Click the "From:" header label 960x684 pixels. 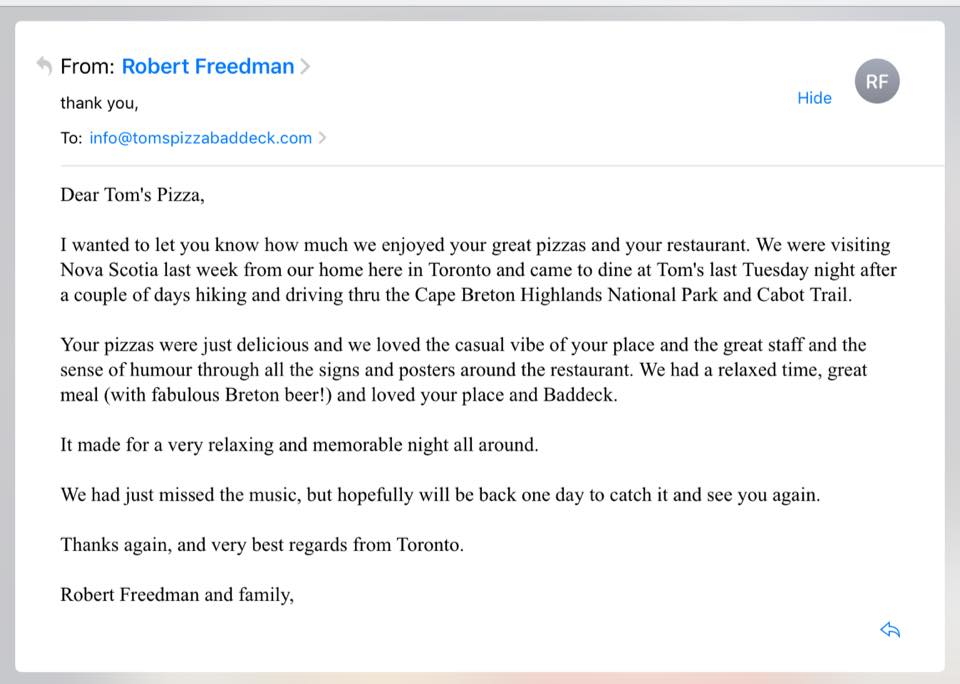tap(88, 66)
